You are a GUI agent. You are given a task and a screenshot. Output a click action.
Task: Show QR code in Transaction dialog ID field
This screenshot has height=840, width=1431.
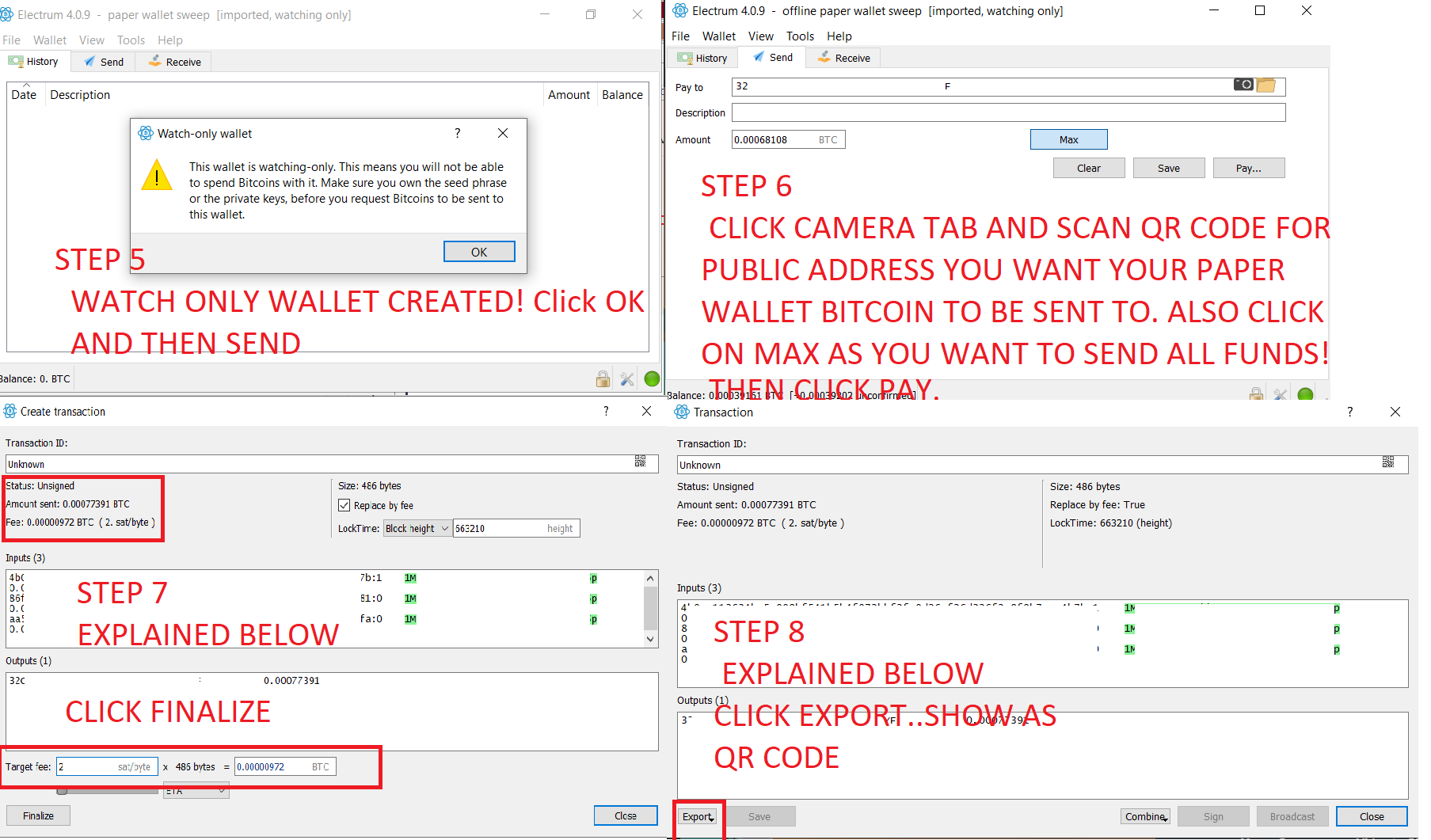1388,462
